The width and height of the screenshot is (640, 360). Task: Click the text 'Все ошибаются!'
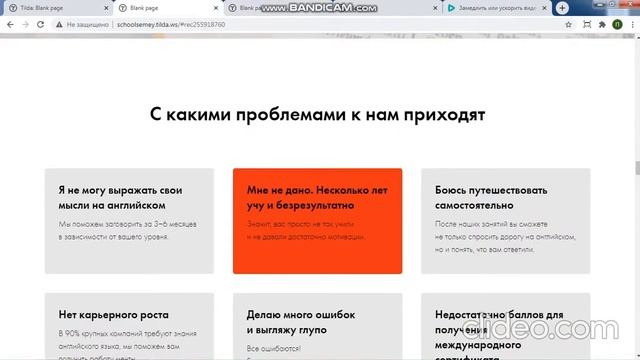[x=273, y=349]
